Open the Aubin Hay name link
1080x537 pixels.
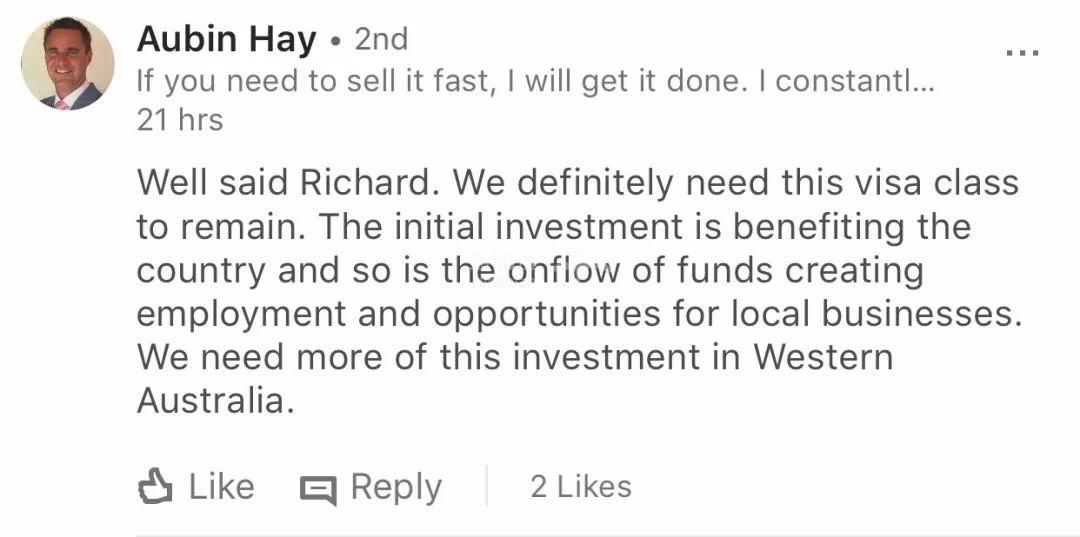coord(226,39)
